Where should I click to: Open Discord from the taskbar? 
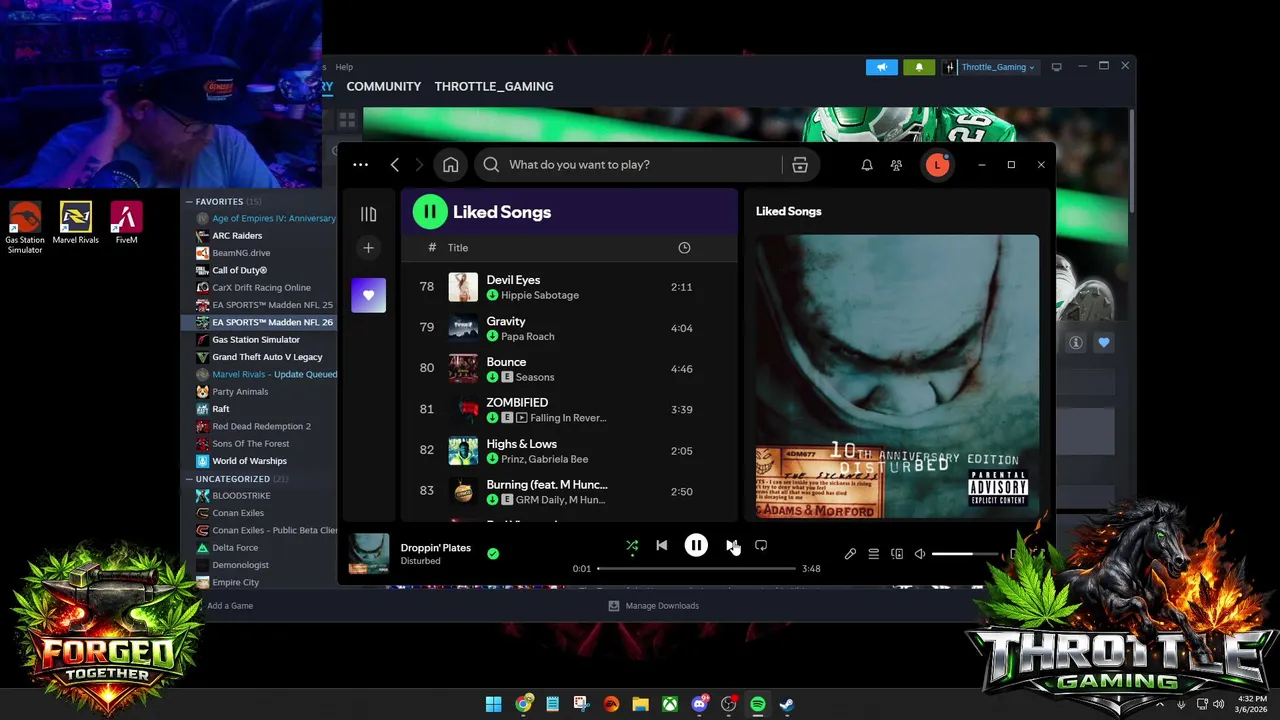tap(699, 704)
